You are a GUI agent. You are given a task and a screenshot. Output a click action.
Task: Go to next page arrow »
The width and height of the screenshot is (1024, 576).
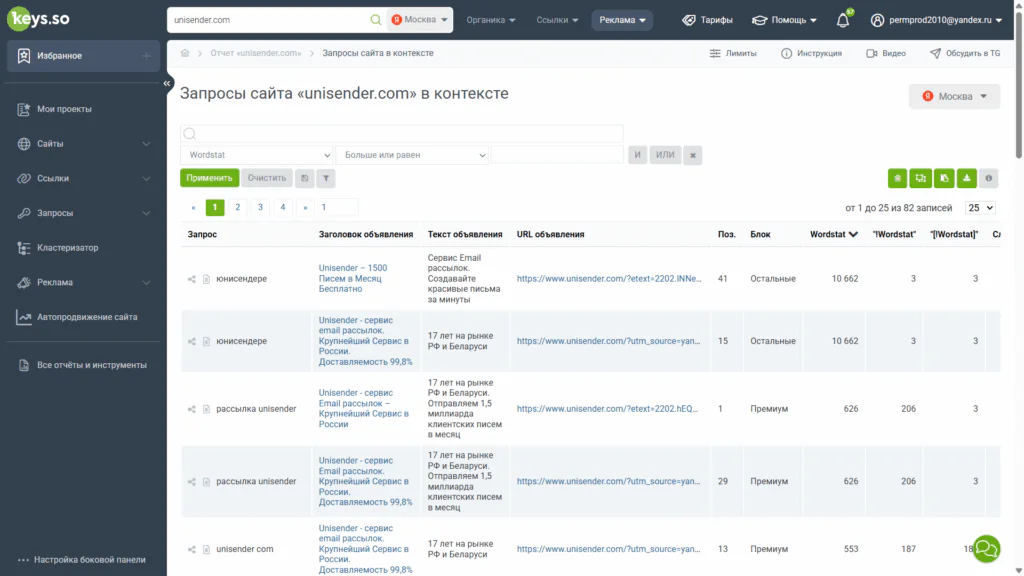click(x=305, y=208)
